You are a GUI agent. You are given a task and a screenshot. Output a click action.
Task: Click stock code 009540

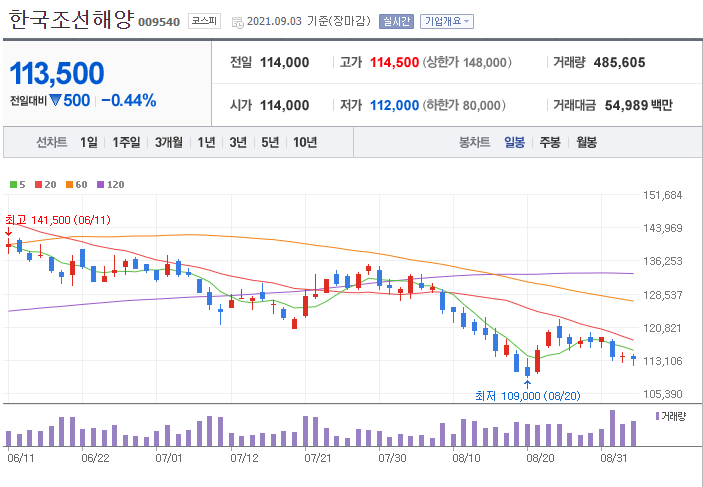159,22
